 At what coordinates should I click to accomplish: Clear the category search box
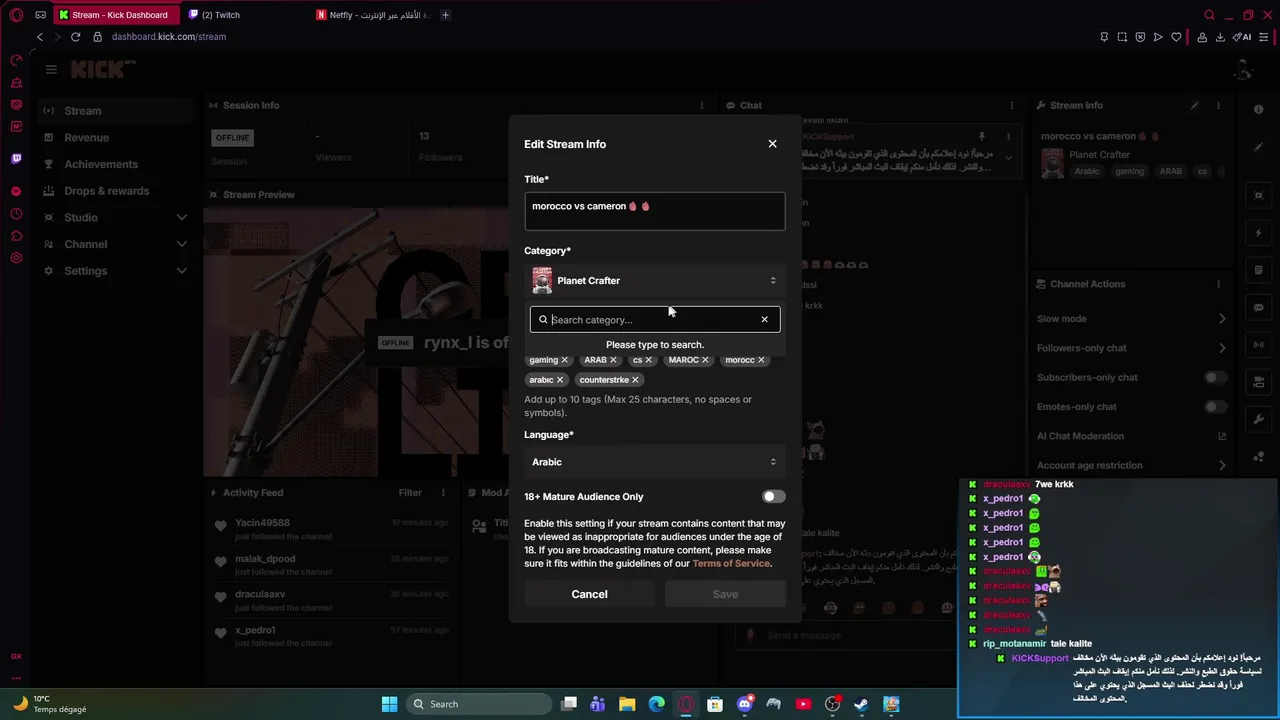point(764,320)
